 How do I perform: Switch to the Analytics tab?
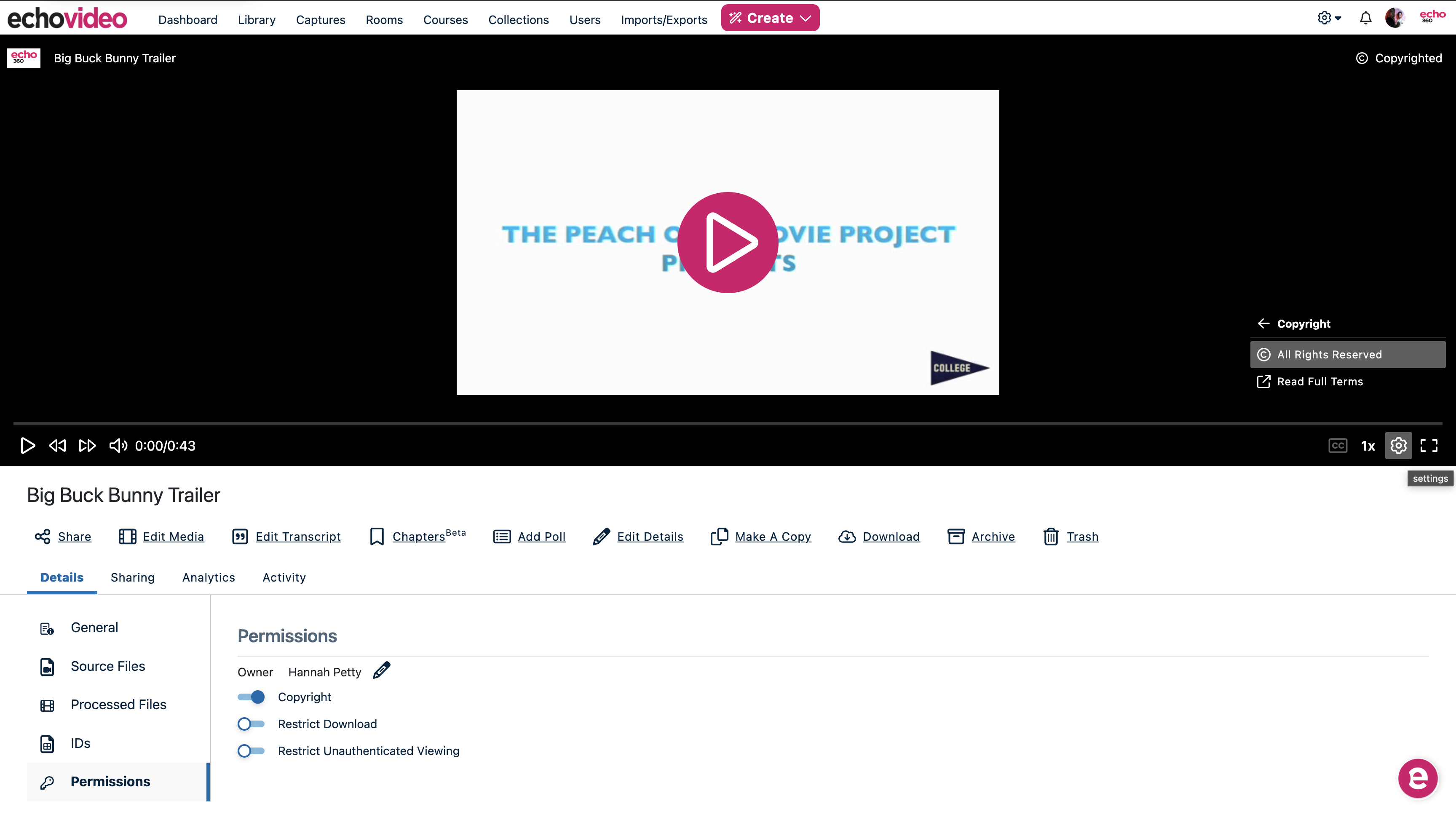(209, 577)
